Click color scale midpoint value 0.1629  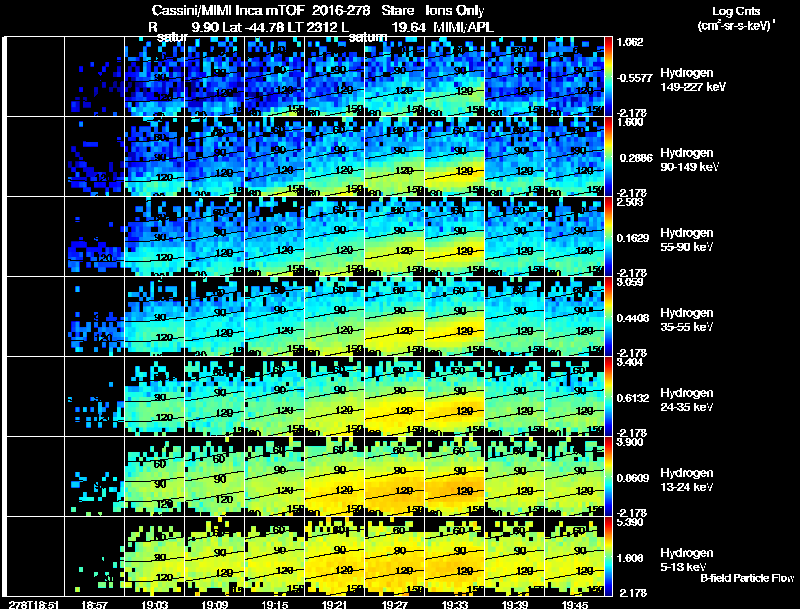click(633, 238)
